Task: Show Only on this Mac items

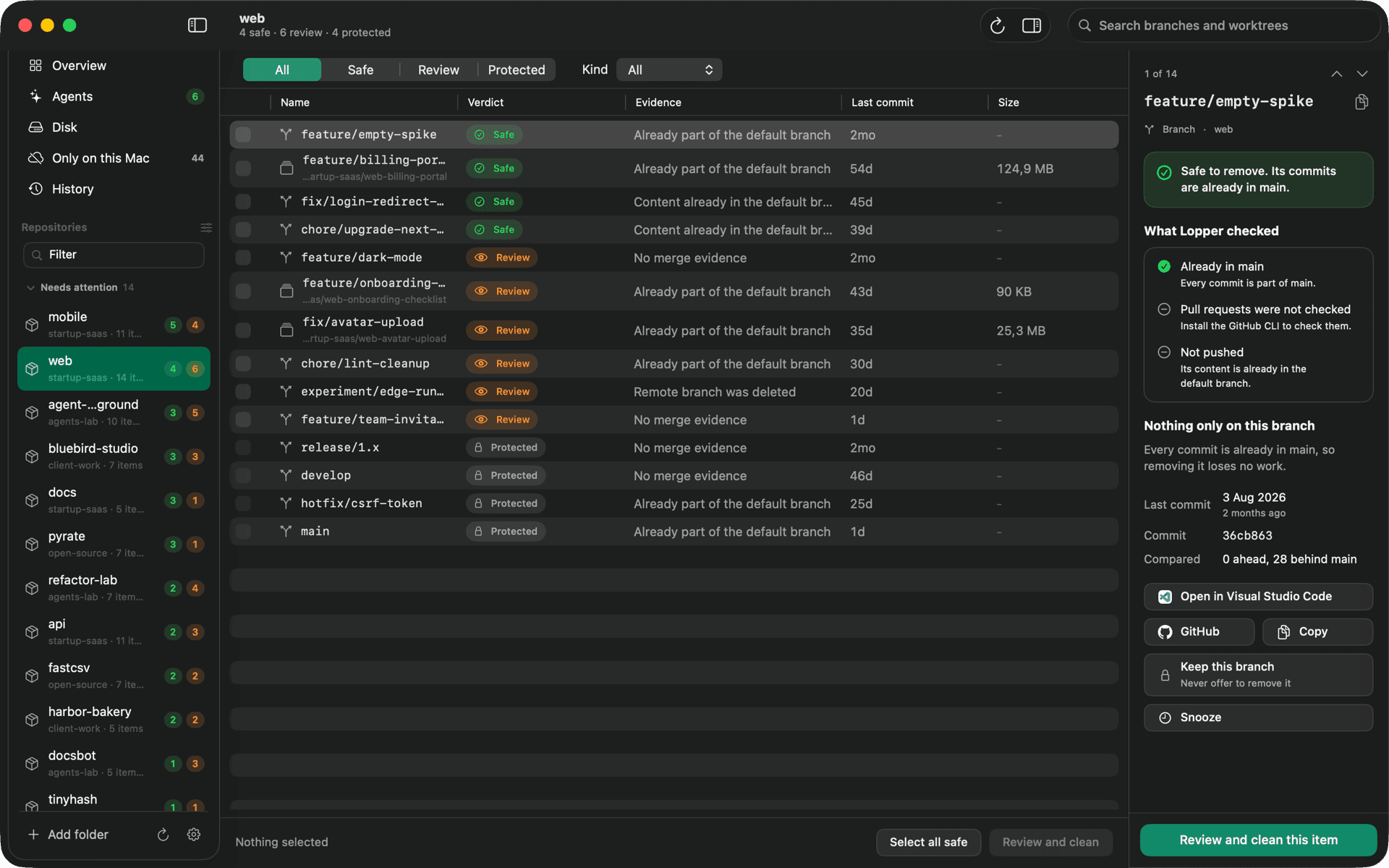Action: 114,158
